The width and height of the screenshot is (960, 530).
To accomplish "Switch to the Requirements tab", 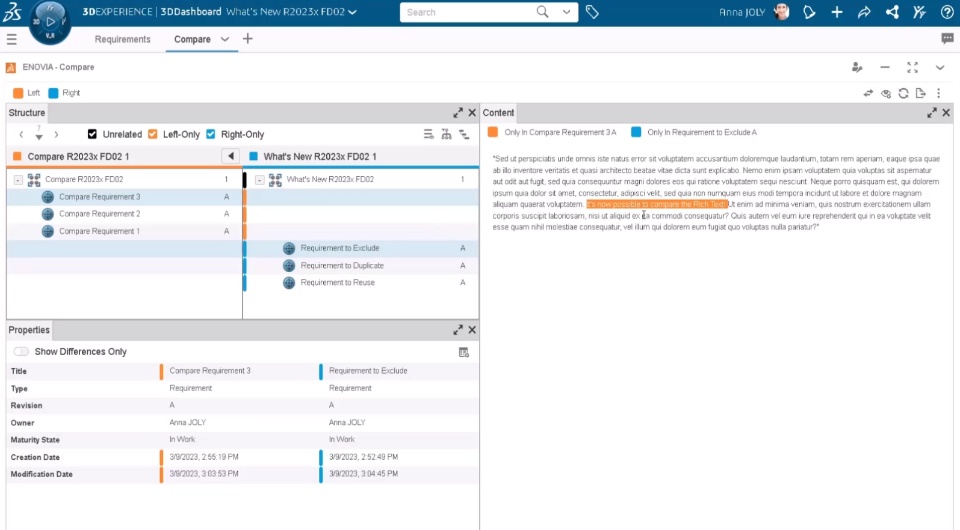I will pyautogui.click(x=122, y=39).
